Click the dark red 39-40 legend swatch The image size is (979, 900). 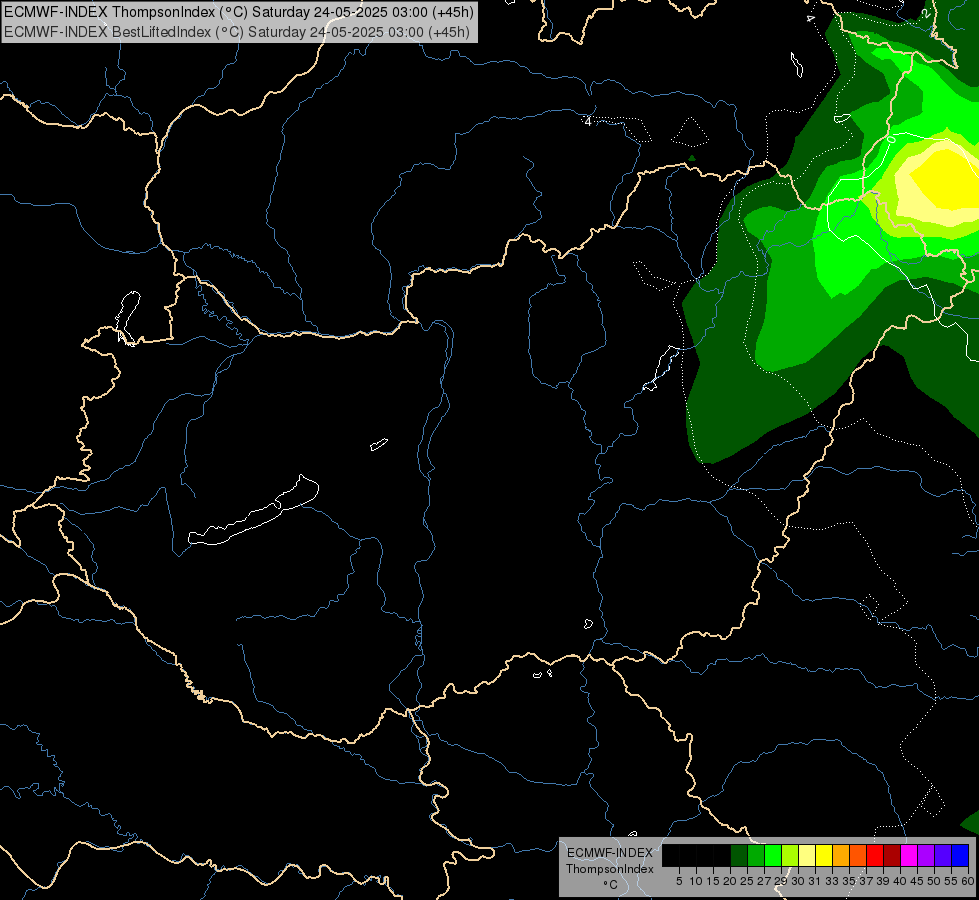click(892, 855)
